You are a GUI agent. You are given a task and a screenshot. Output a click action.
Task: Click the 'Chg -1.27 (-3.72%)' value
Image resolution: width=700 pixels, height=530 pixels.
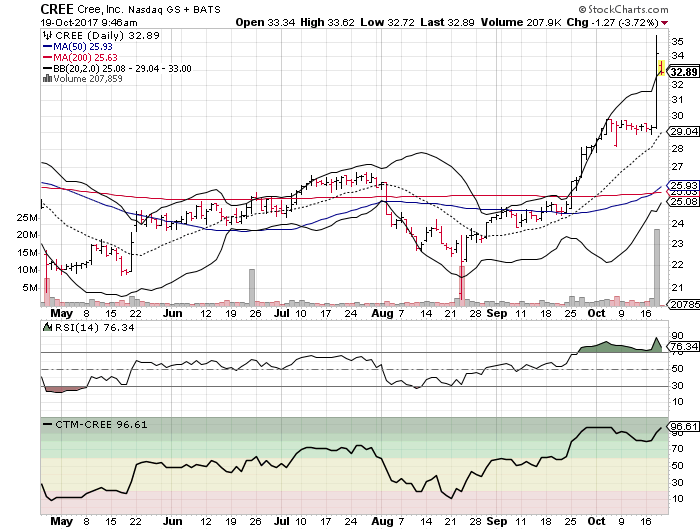click(x=612, y=22)
